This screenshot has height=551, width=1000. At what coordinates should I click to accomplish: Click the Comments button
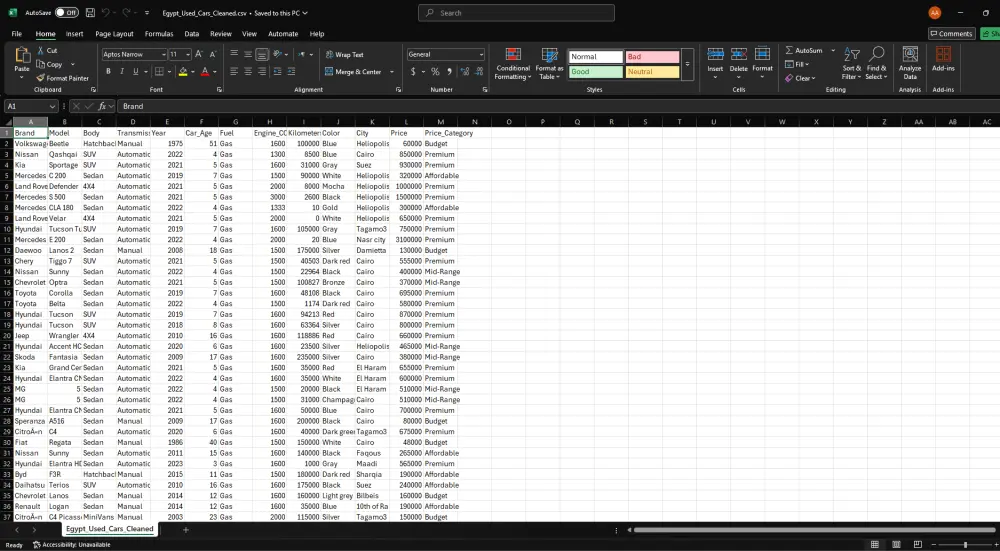click(951, 34)
